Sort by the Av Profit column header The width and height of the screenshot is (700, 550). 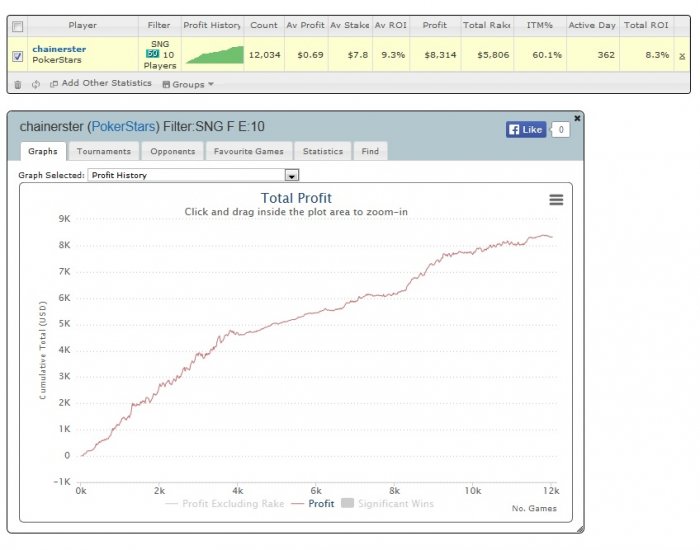coord(306,25)
